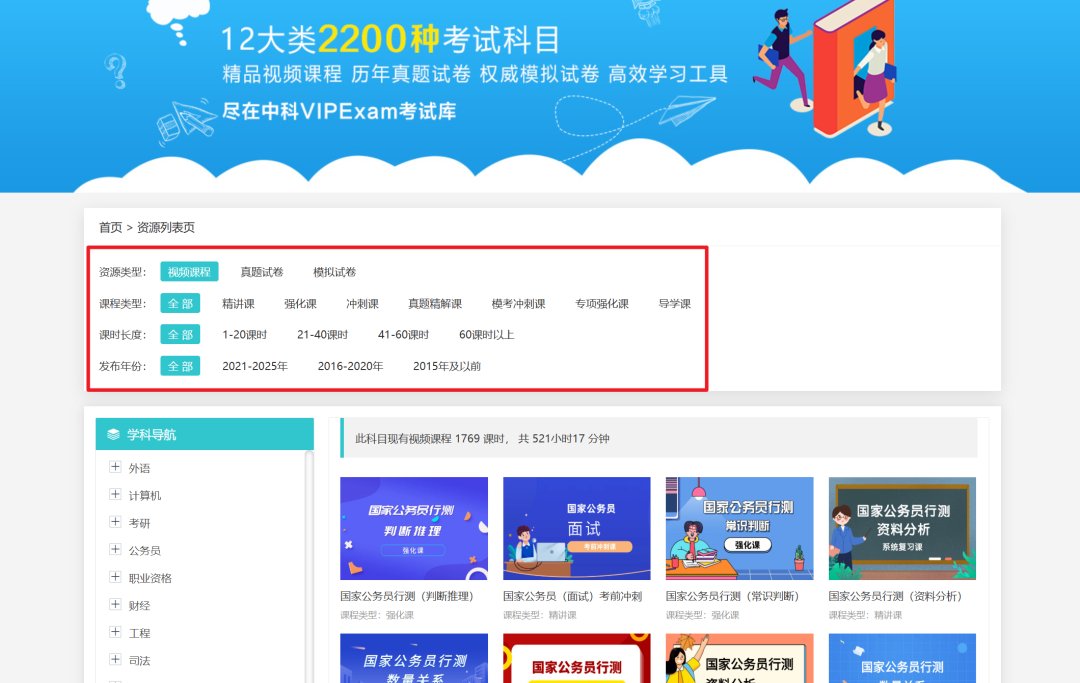The width and height of the screenshot is (1080, 683).
Task: Click the 计算机 tree label
Action: [x=145, y=496]
